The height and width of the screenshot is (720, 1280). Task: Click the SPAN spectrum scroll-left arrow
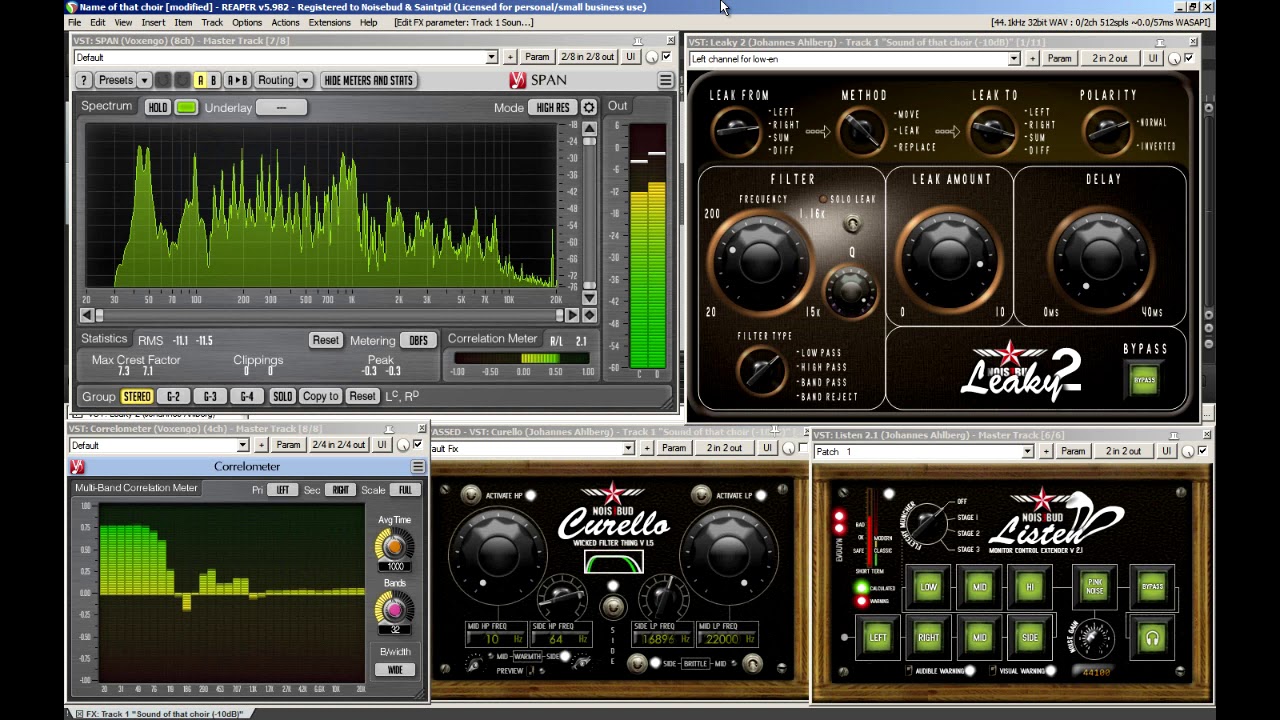click(x=87, y=315)
